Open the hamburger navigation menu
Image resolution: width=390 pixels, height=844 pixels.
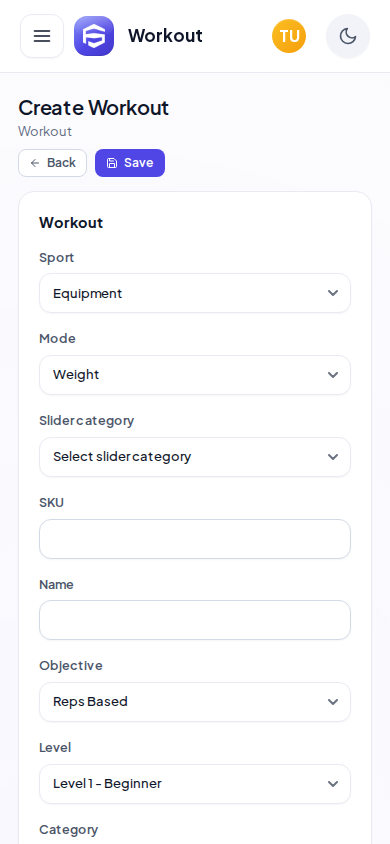42,36
